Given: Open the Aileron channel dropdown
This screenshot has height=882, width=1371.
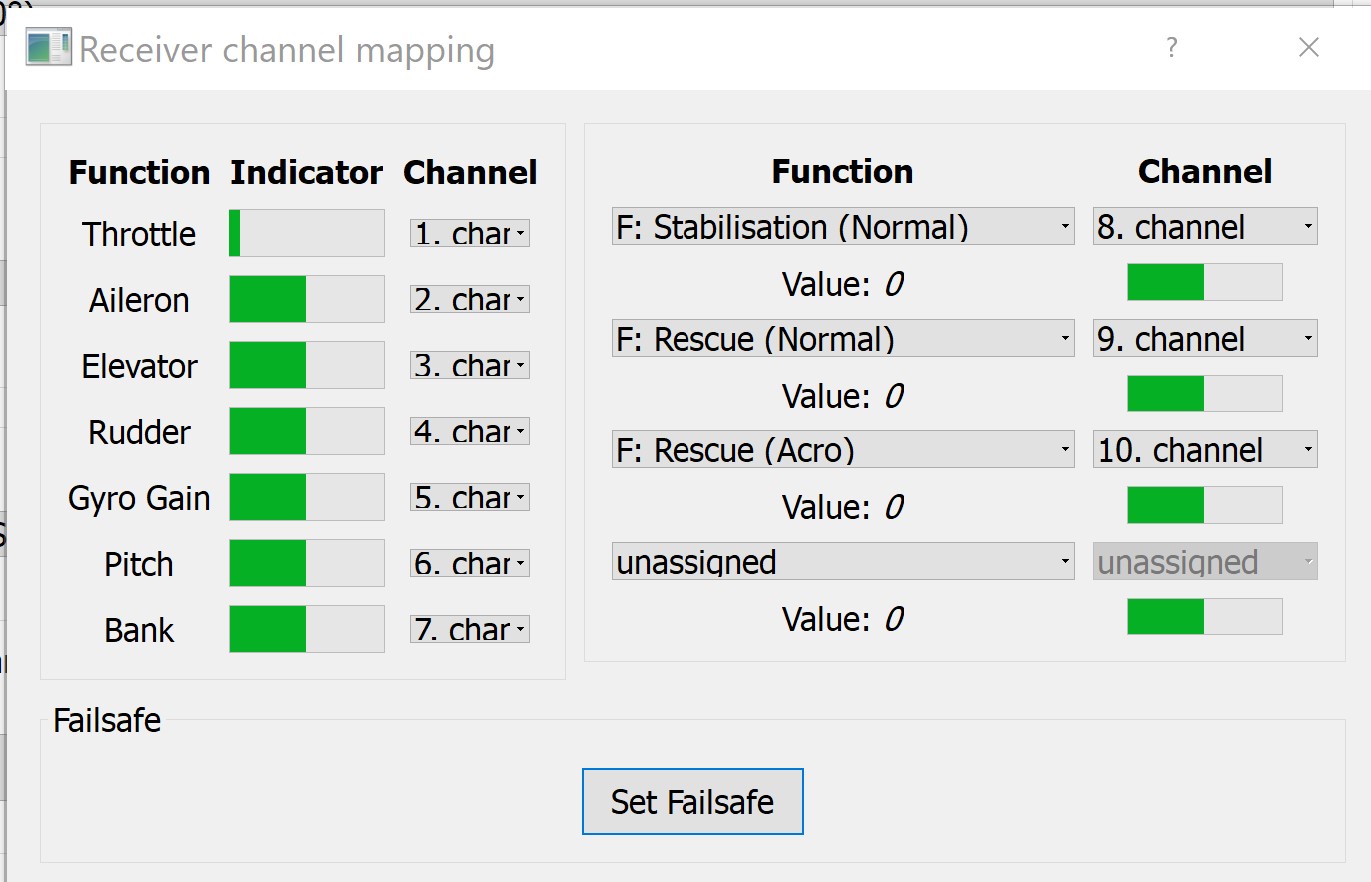Looking at the screenshot, I should 469,300.
